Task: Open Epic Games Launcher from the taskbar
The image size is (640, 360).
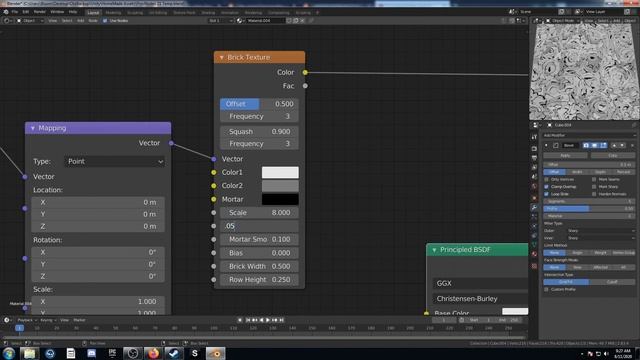Action: click(112, 353)
